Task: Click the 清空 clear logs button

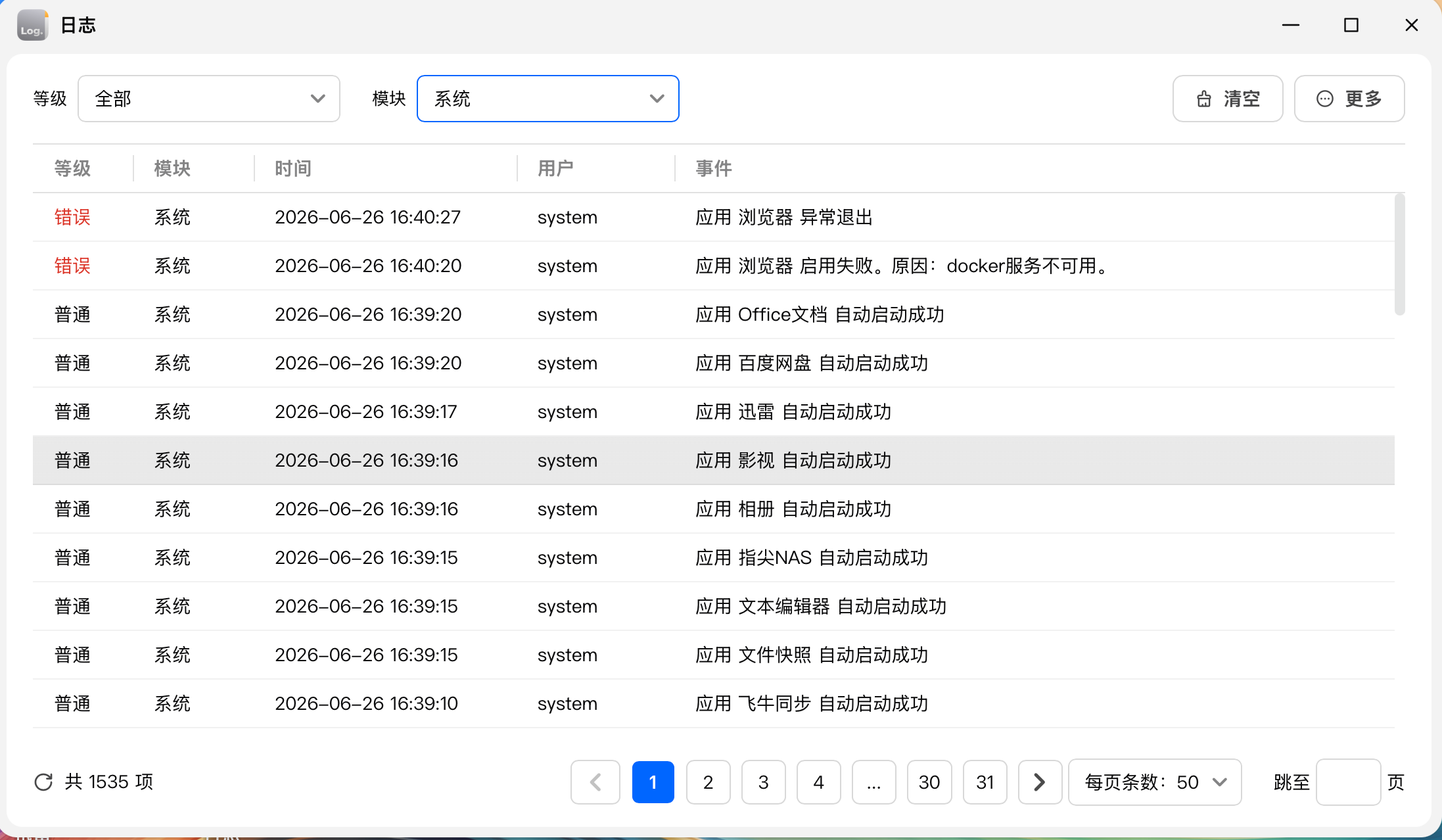Action: (1228, 99)
